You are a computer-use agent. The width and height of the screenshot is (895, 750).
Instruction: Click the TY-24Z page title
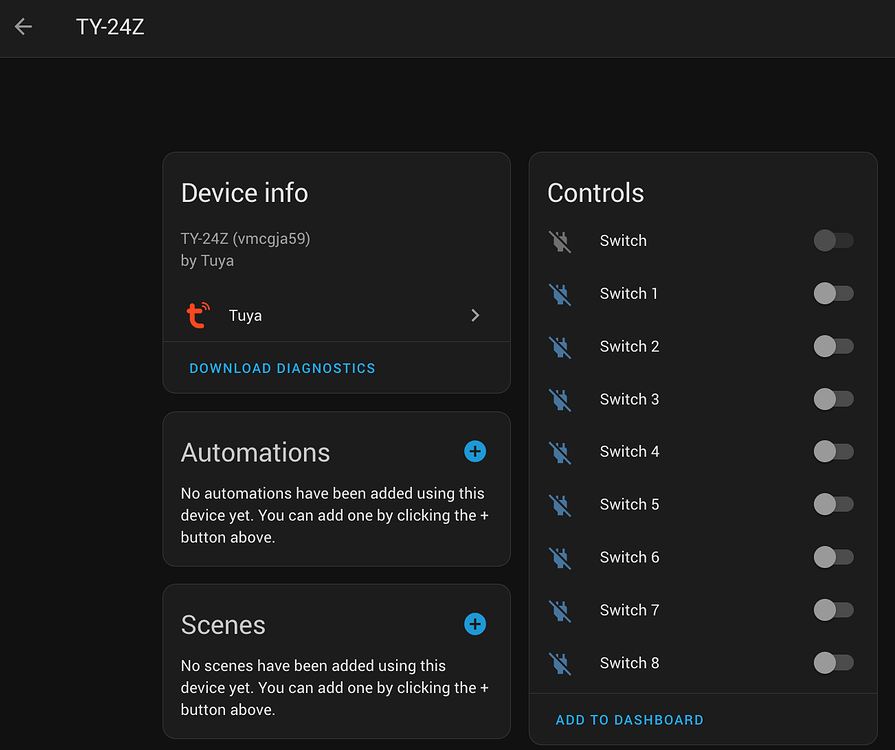110,27
